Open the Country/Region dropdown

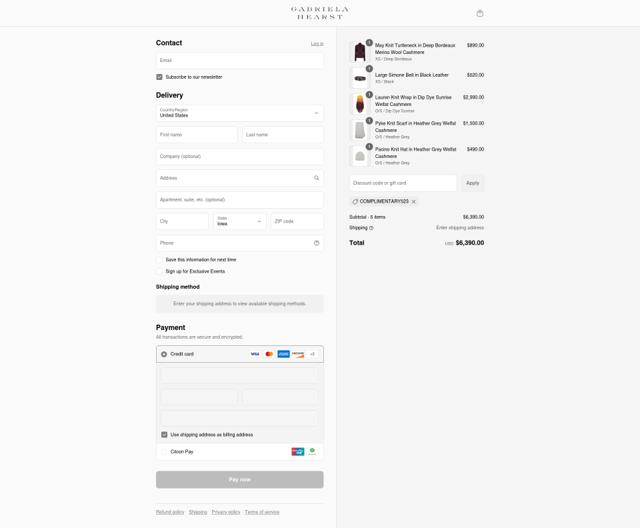pyautogui.click(x=240, y=113)
